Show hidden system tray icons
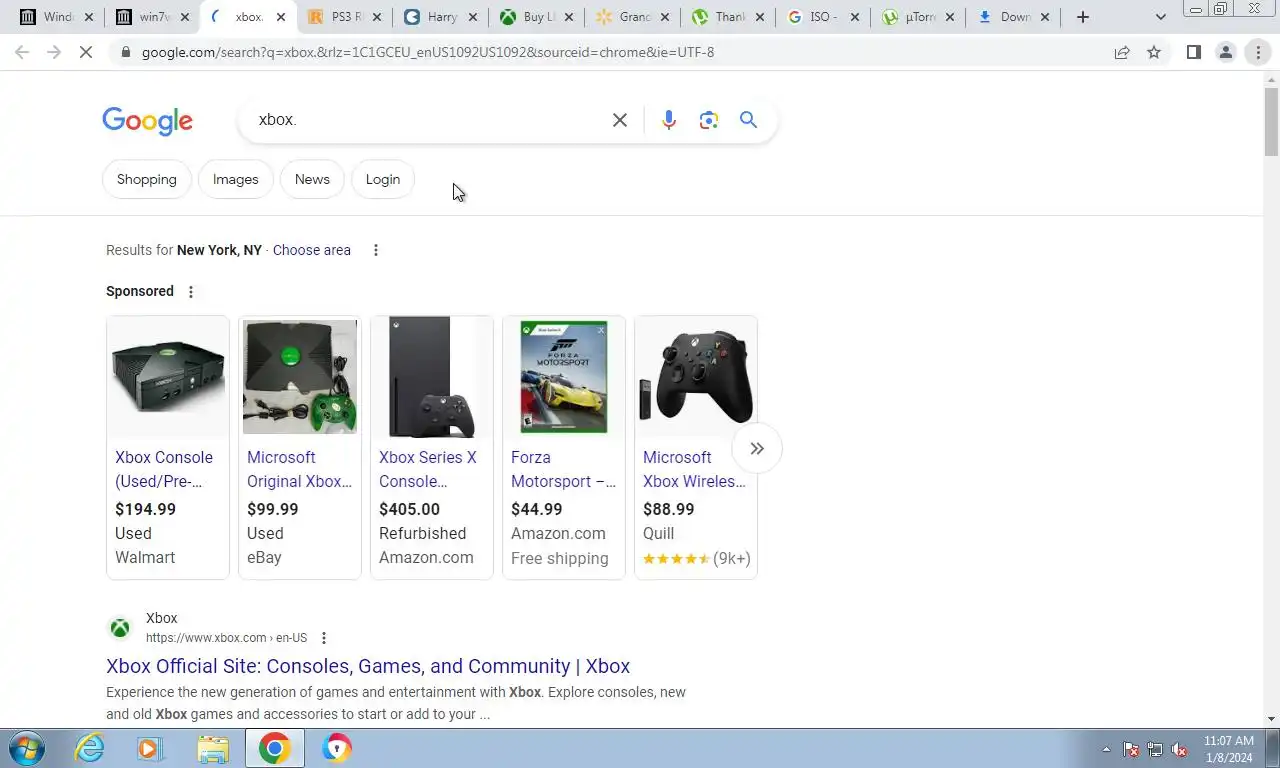Image resolution: width=1280 pixels, height=768 pixels. click(x=1106, y=749)
